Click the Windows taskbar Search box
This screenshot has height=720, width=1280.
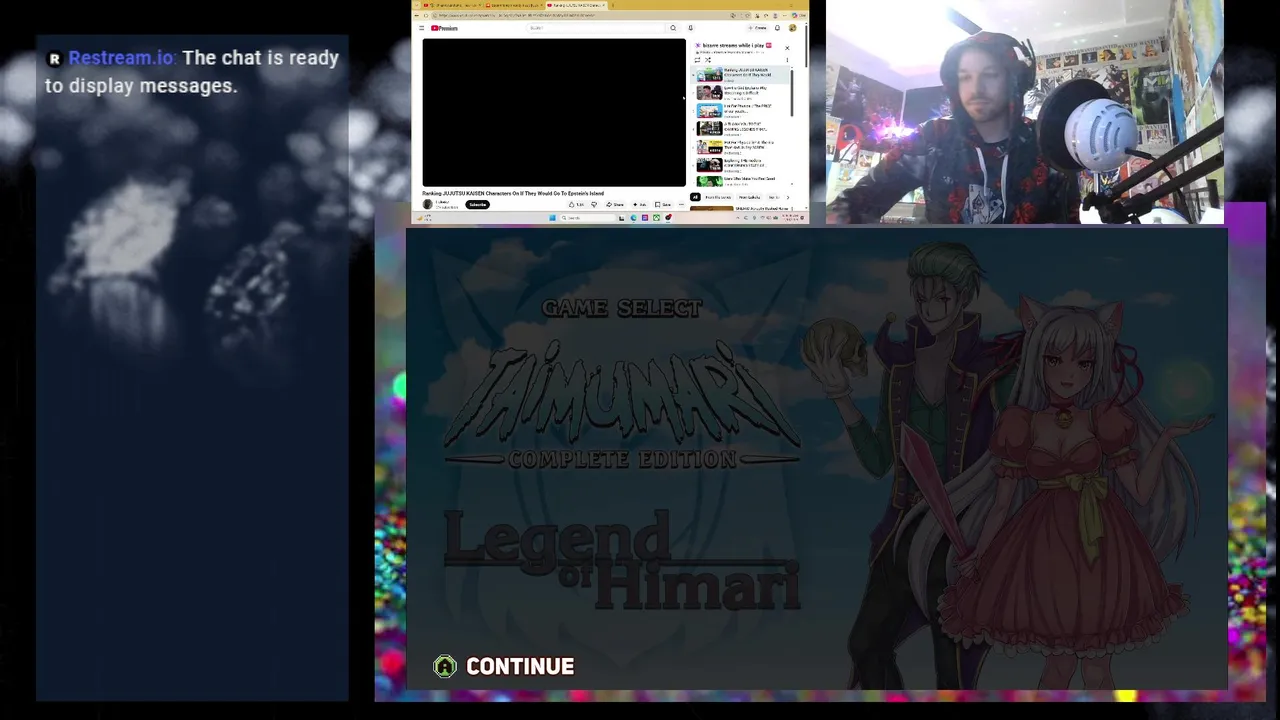click(588, 218)
